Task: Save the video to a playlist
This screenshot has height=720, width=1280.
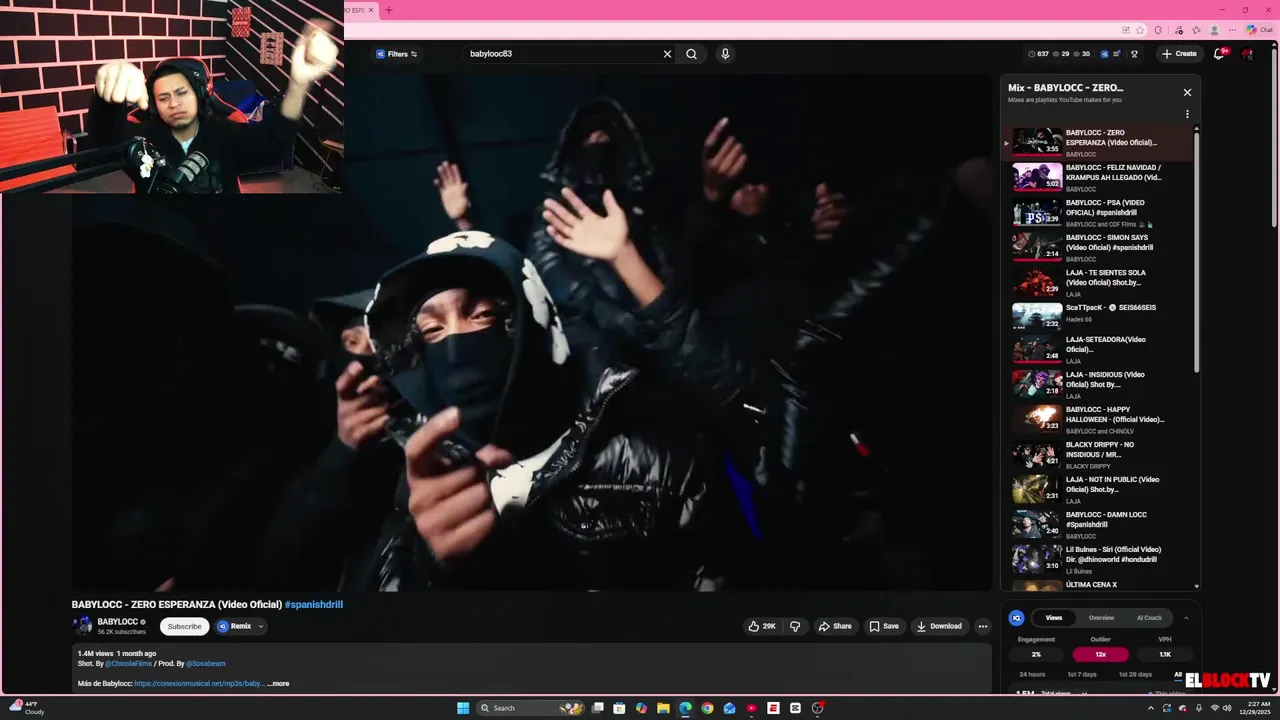Action: point(884,626)
